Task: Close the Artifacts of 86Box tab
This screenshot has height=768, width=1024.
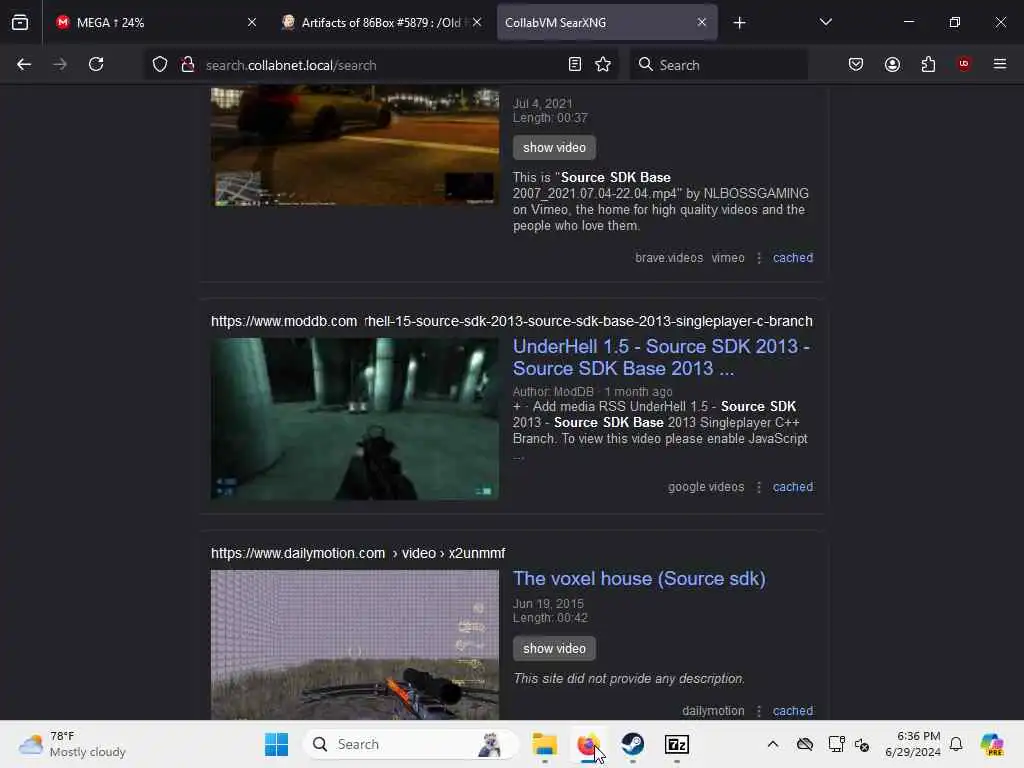Action: coord(477,23)
